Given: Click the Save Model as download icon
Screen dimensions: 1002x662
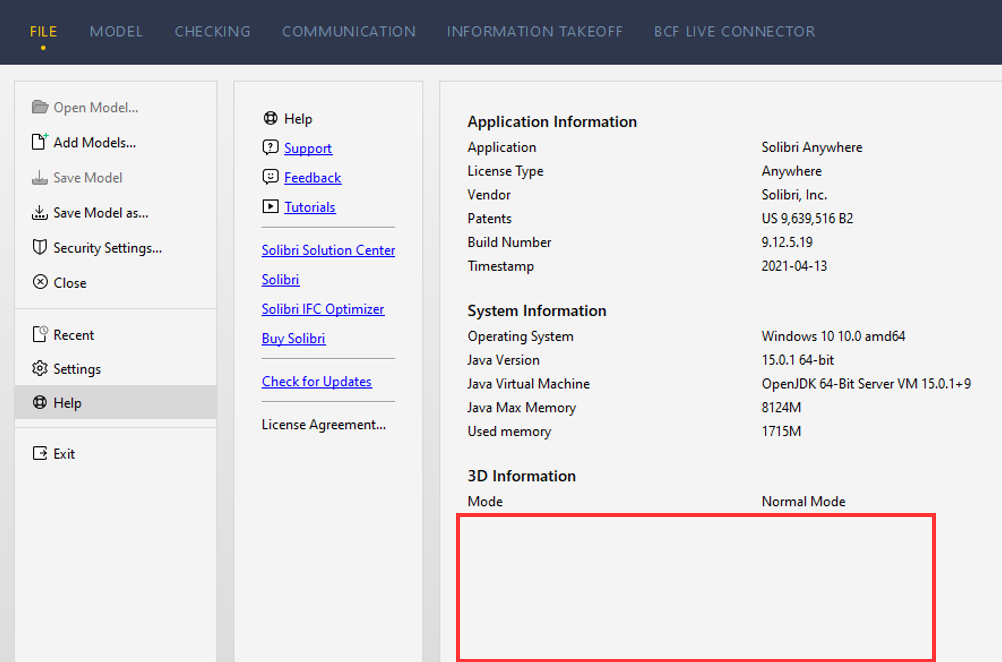Looking at the screenshot, I should (40, 212).
